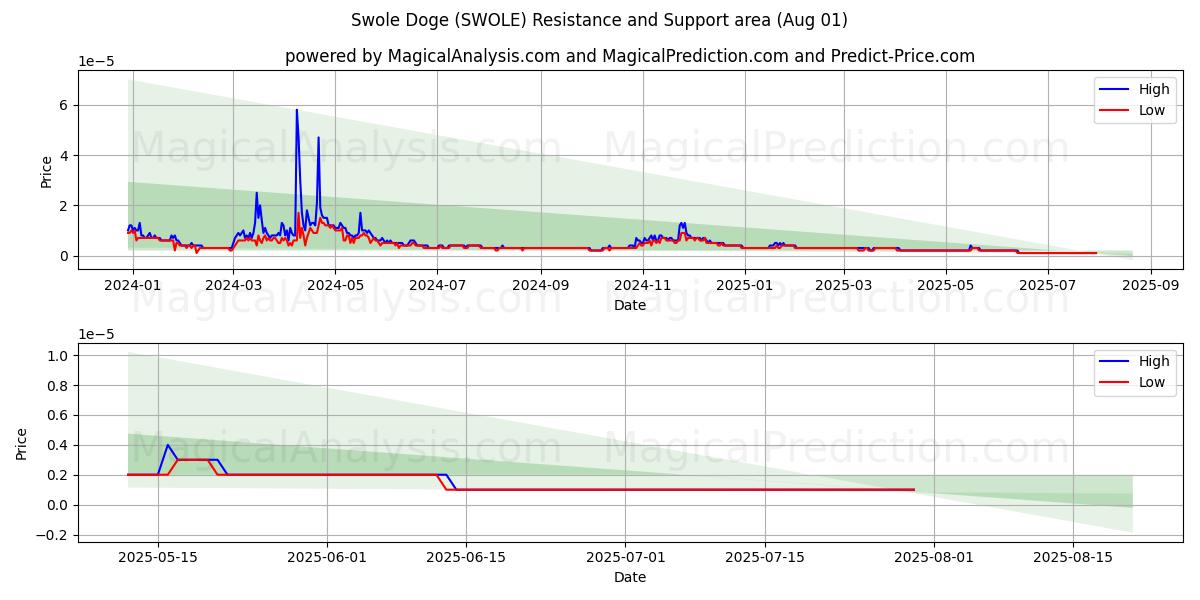Pick the '2025-06-15' date tick label

click(x=467, y=557)
